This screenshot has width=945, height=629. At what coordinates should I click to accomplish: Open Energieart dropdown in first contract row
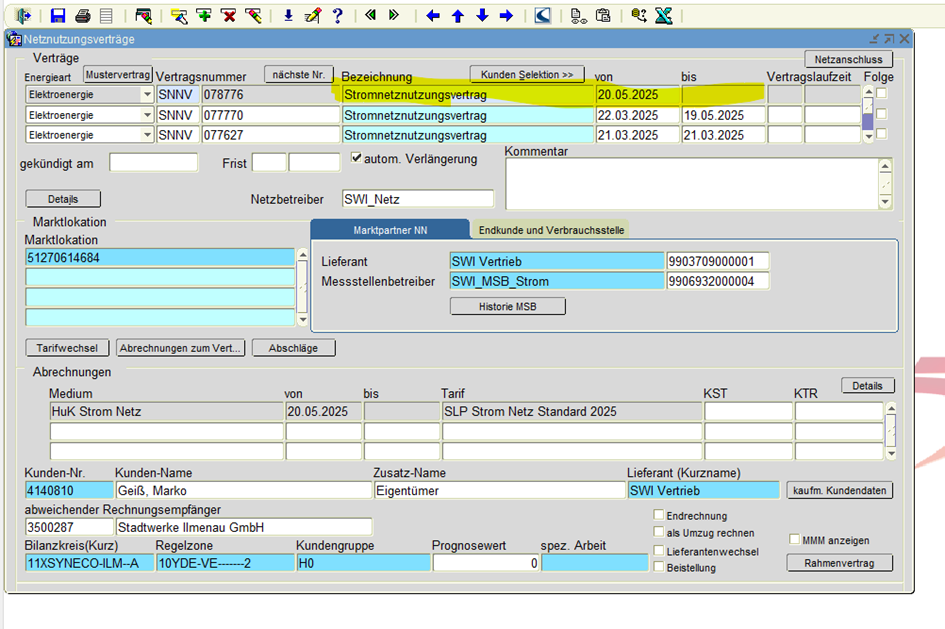(146, 94)
